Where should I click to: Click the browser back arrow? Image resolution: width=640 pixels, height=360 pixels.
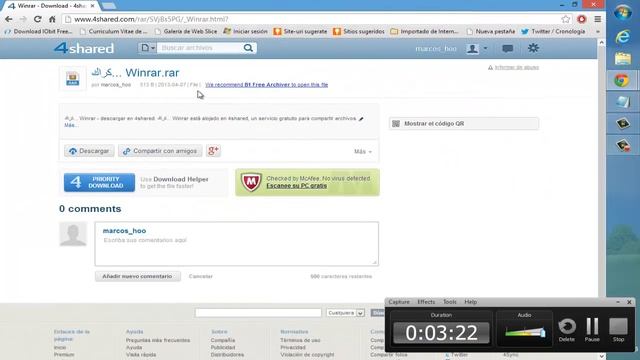(x=9, y=19)
